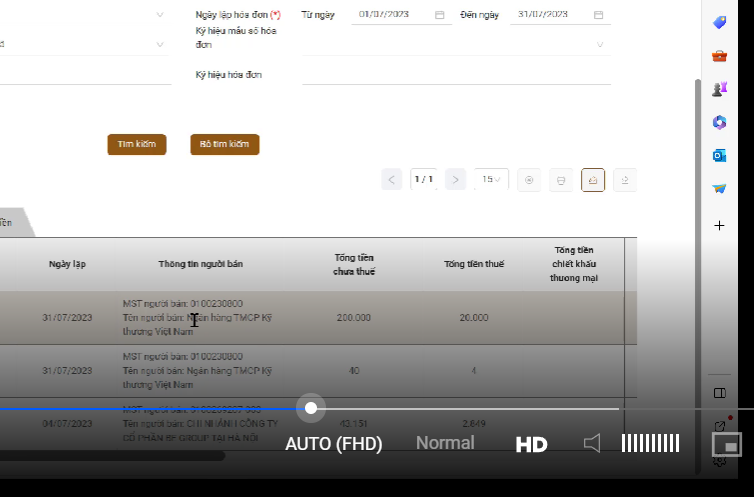Toggle picture-in-picture mode on video player
The image size is (754, 497).
pos(726,443)
